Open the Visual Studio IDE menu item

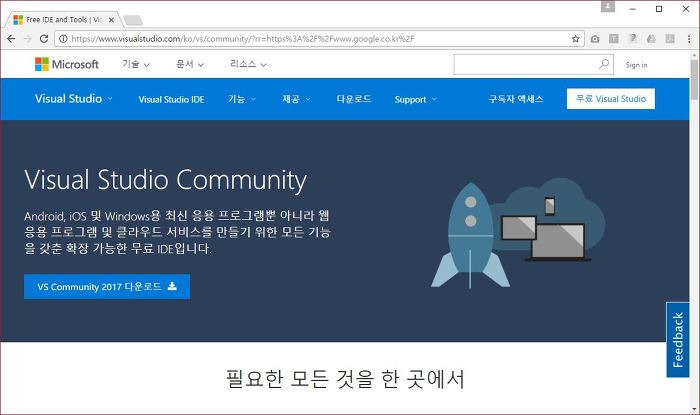point(171,99)
